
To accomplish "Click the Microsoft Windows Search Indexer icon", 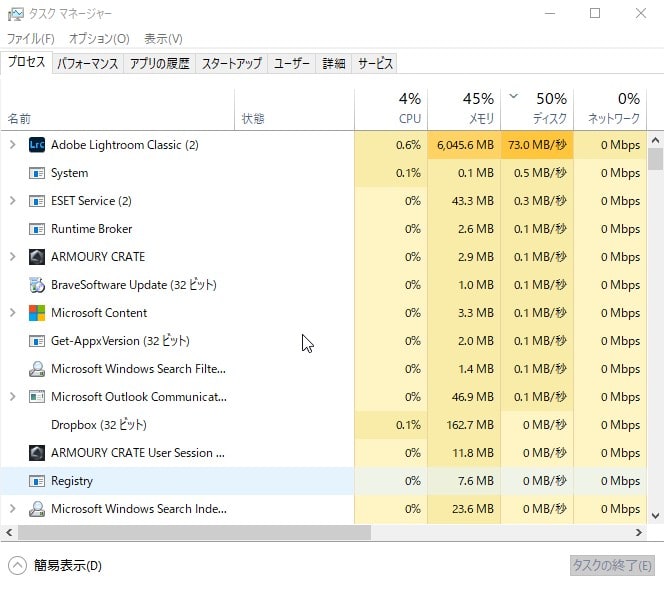I will [x=37, y=509].
